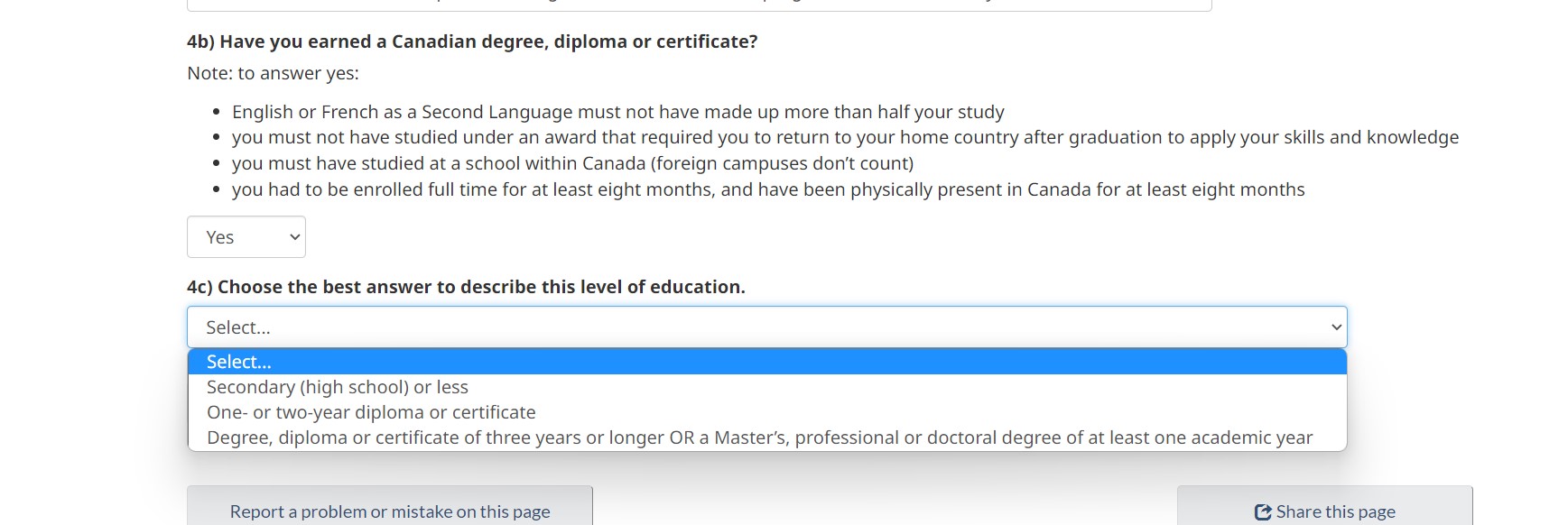Pick One- or two-year diploma or certificate
Viewport: 1568px width, 525px height.
coord(371,412)
